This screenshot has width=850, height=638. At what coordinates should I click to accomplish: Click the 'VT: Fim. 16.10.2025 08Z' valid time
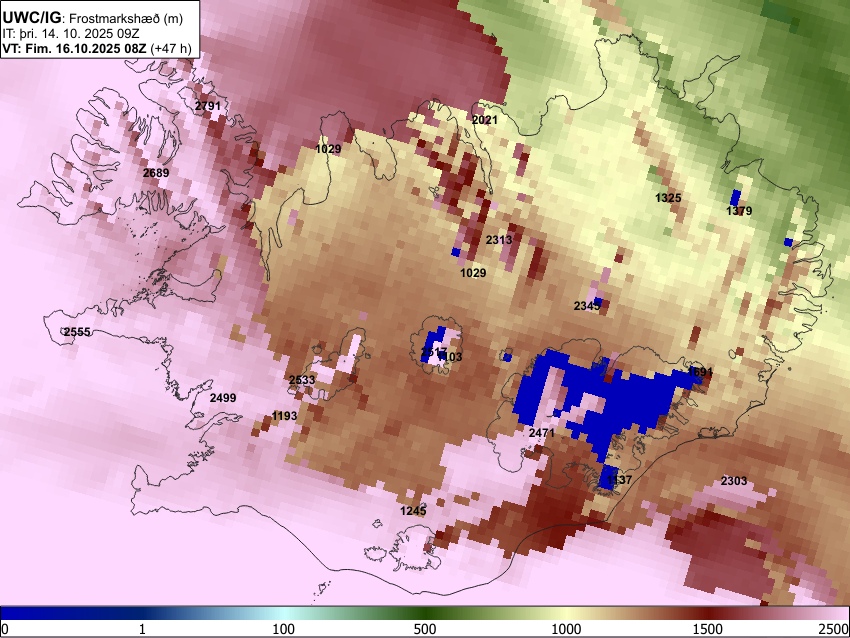[x=74, y=48]
